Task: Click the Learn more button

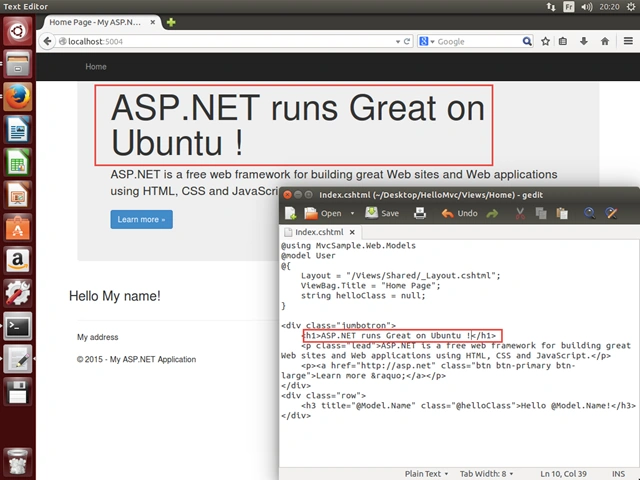Action: click(141, 220)
